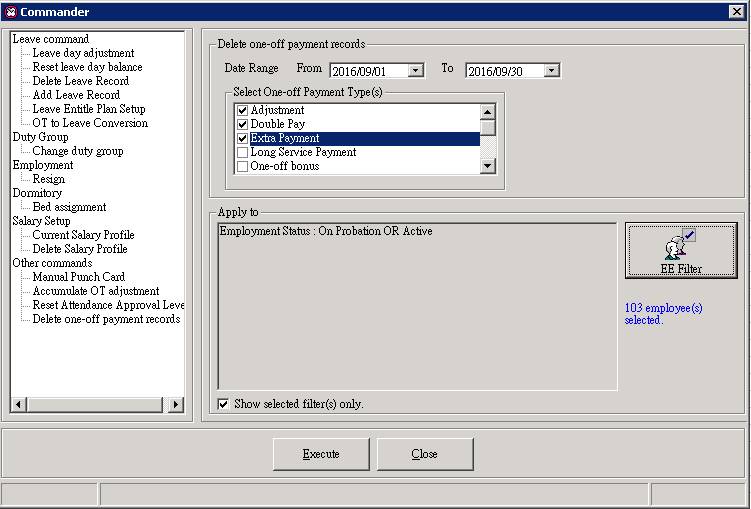Select Employment tree node
Image resolution: width=751 pixels, height=509 pixels.
[43, 165]
